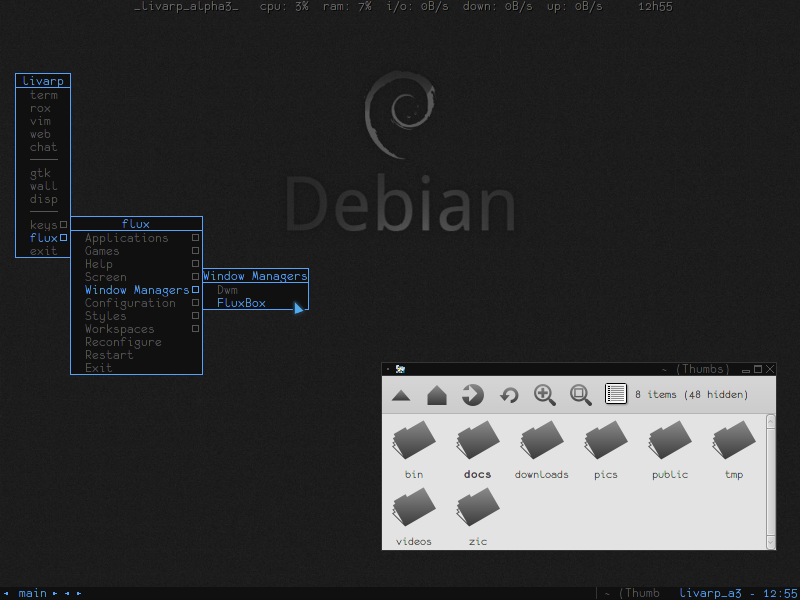Click the right arrow immediately after main in the bottom bar

coord(55,593)
